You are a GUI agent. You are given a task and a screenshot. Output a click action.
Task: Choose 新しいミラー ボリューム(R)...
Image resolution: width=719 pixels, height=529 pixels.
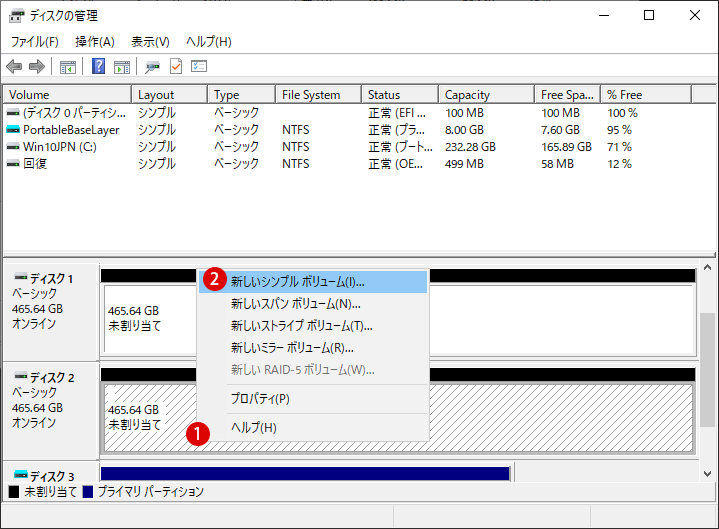pyautogui.click(x=313, y=348)
